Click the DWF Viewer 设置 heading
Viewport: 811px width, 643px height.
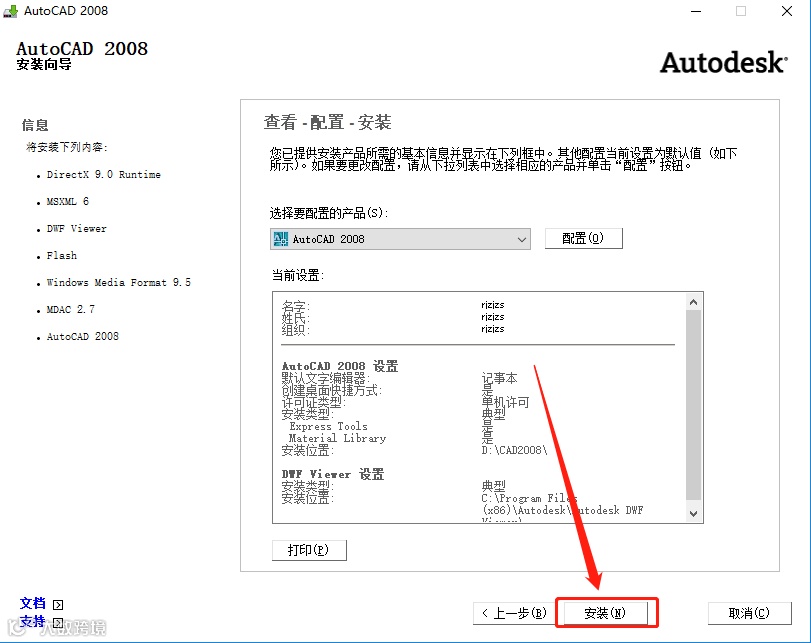coord(333,474)
